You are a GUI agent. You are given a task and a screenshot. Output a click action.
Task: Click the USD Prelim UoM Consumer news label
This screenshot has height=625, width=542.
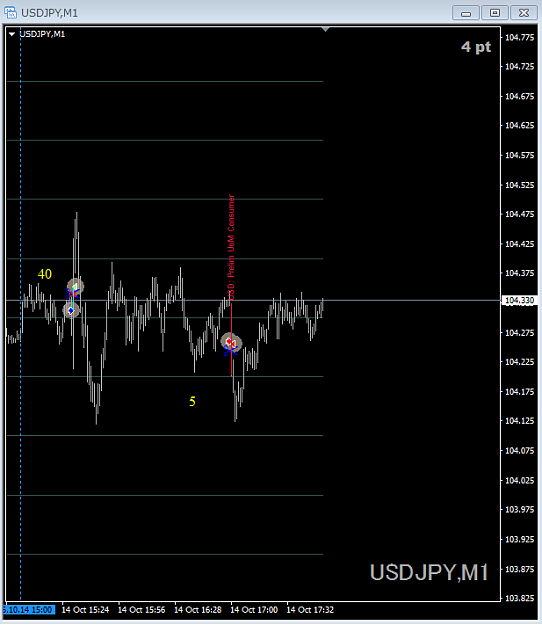pyautogui.click(x=231, y=247)
